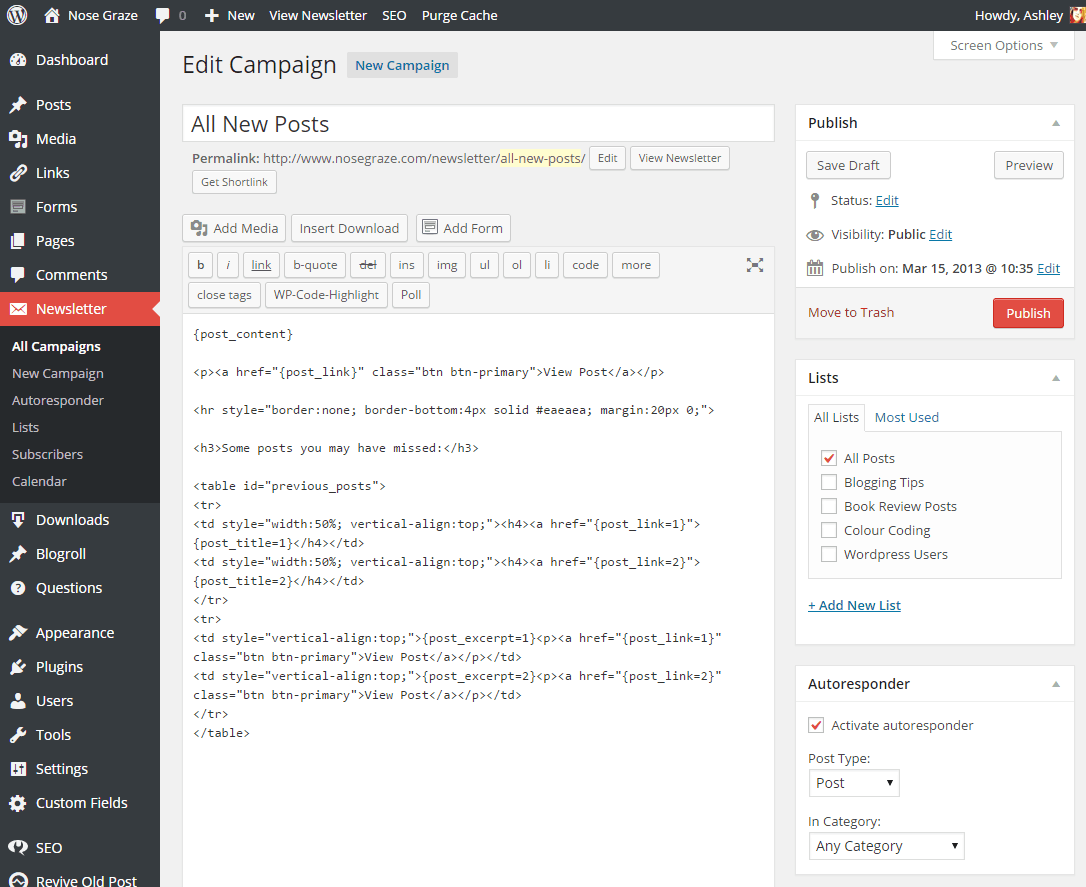Open the In Category dropdown
Screen dimensions: 1086x887
886,846
